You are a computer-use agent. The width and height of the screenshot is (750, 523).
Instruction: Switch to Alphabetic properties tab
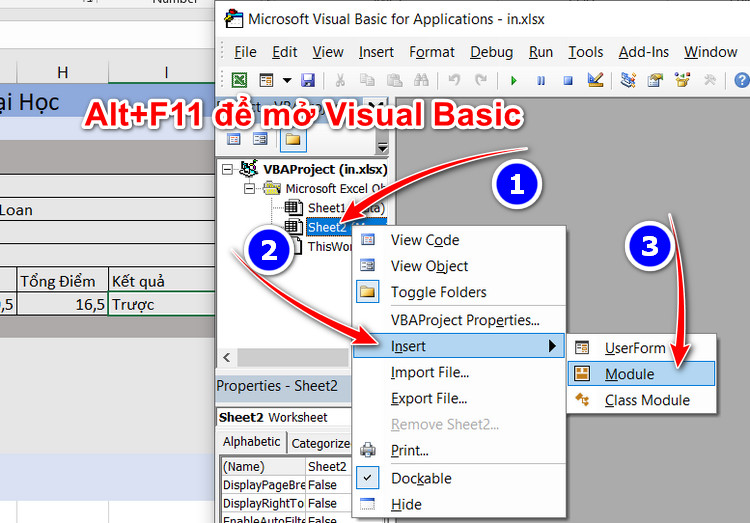coord(252,441)
